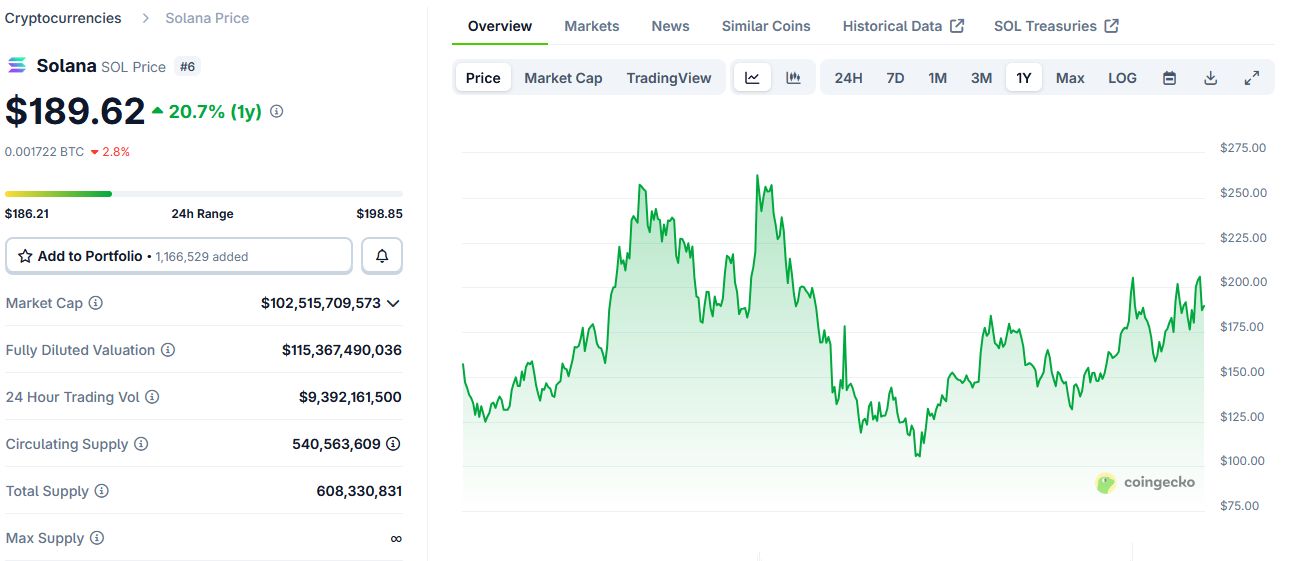Click the star icon in Add to Portfolio

[x=25, y=256]
